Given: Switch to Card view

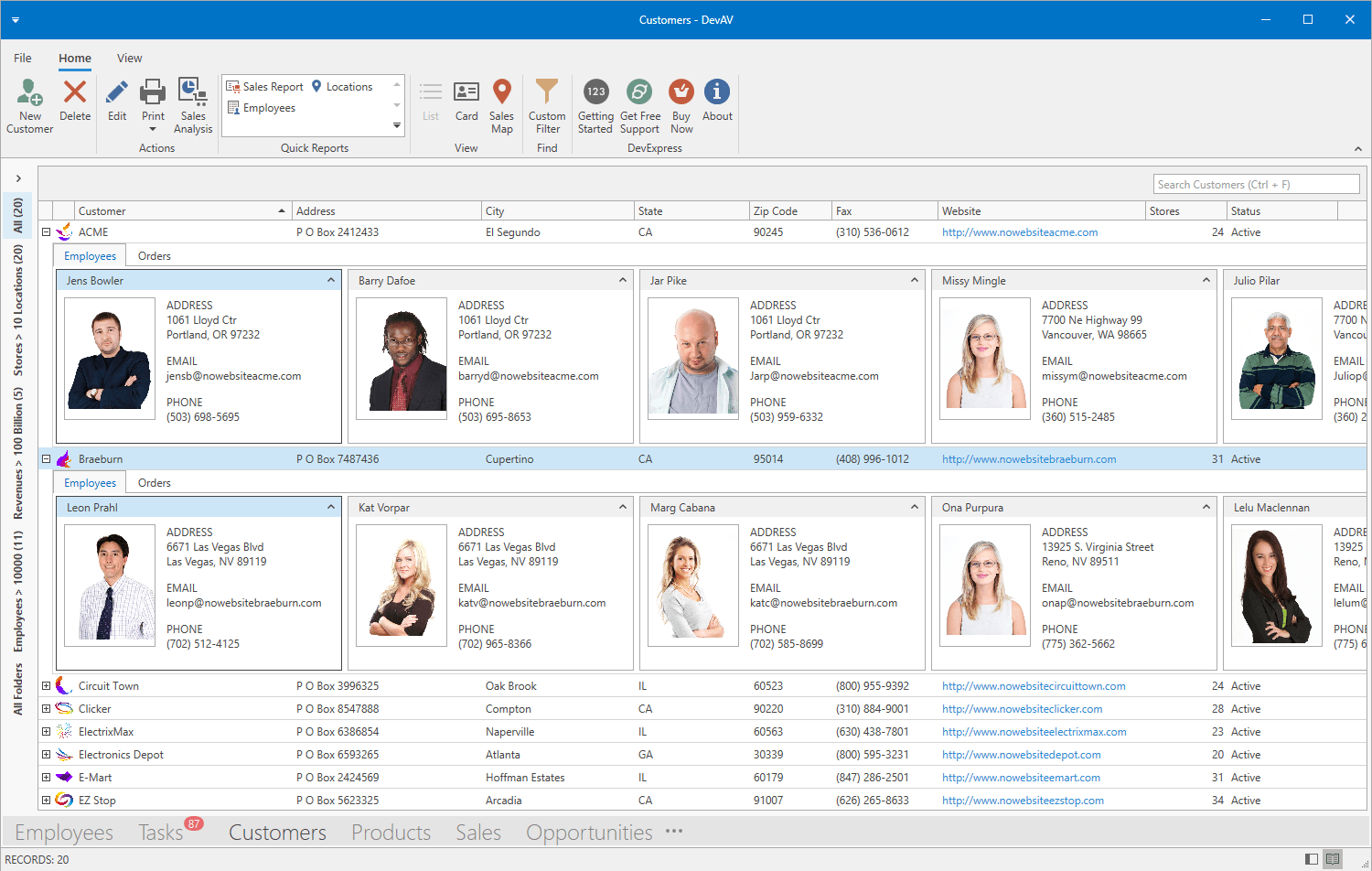Looking at the screenshot, I should pos(466,93).
